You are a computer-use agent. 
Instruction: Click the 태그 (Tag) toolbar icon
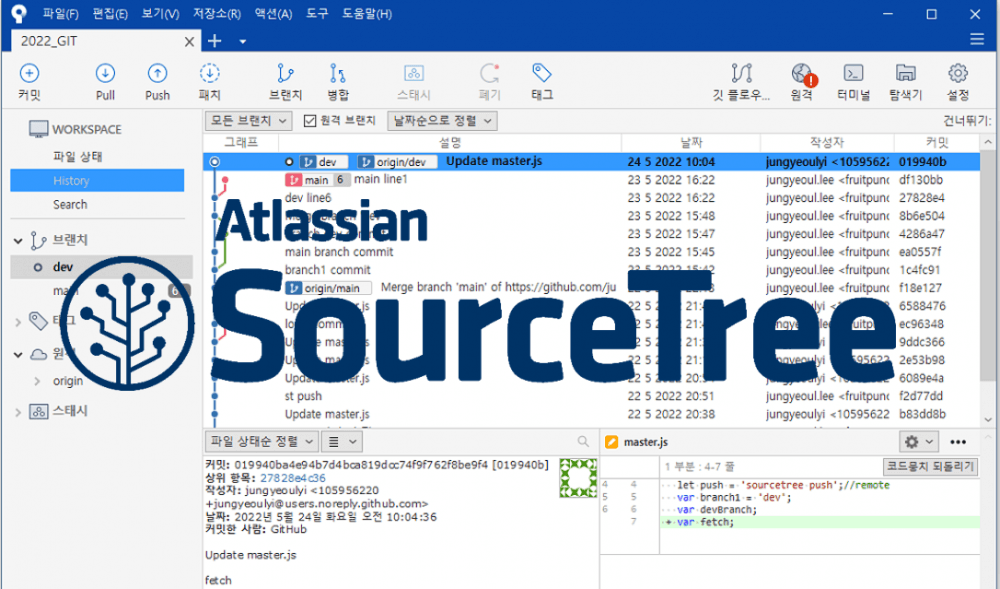[x=541, y=73]
